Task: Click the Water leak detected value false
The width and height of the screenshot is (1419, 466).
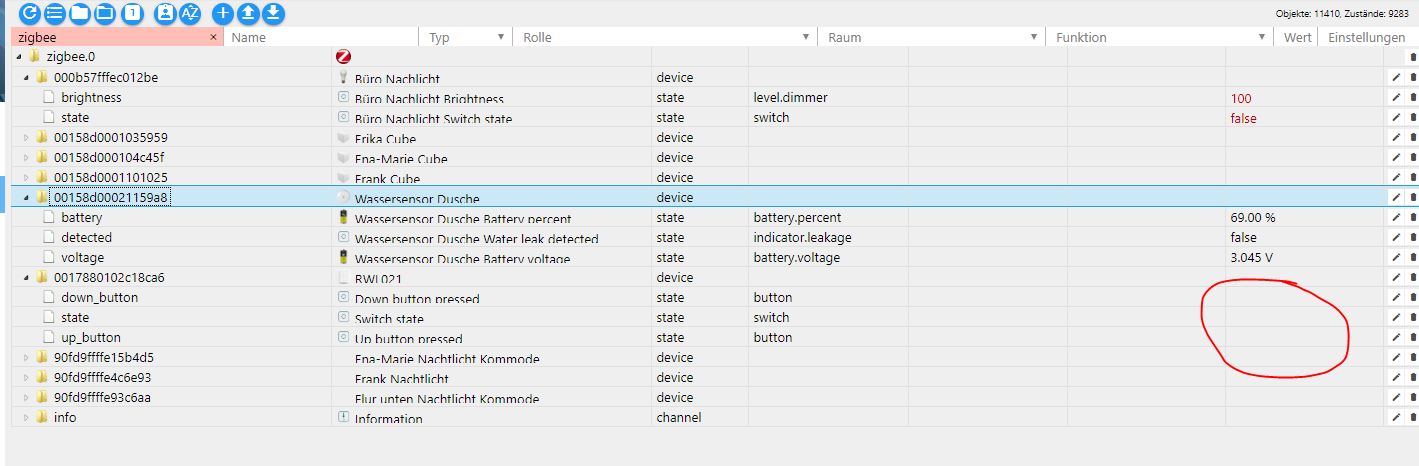Action: click(1244, 238)
